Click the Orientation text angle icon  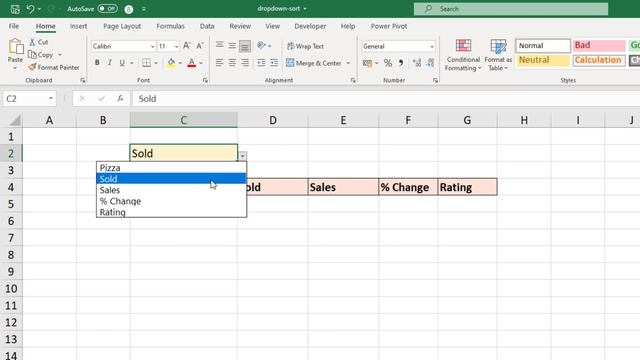262,46
